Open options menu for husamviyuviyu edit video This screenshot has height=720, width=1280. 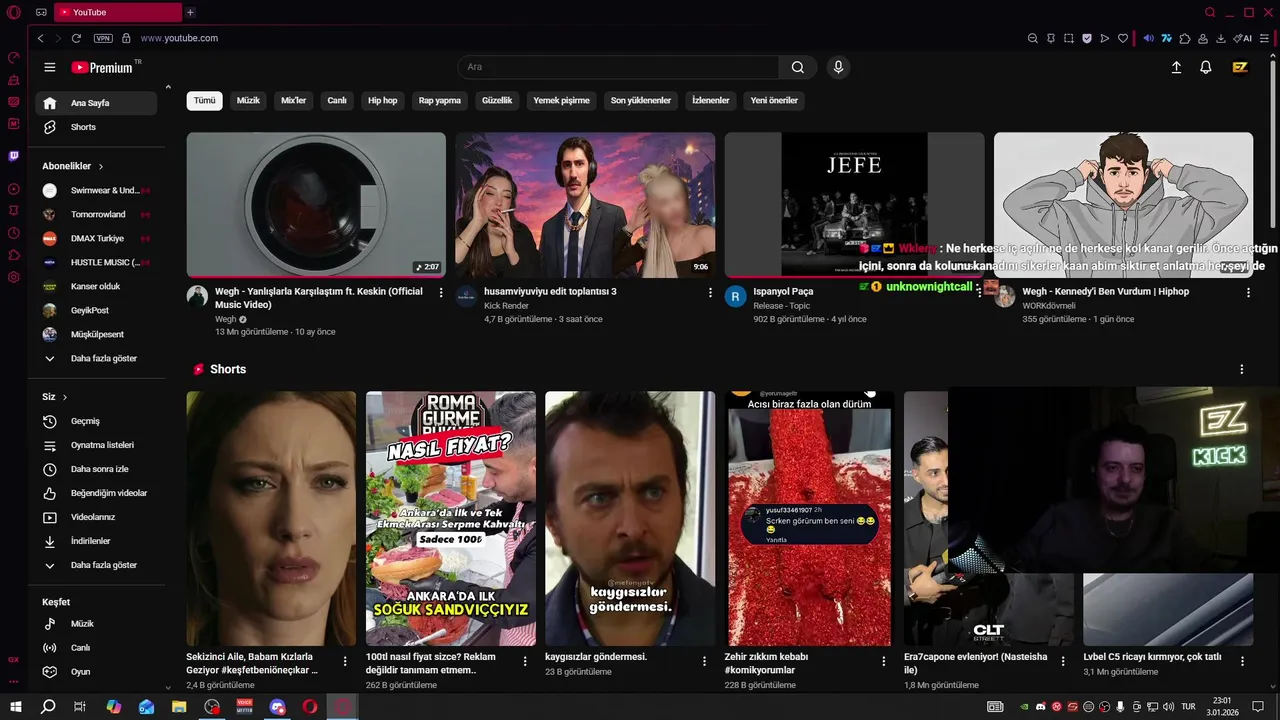point(711,293)
